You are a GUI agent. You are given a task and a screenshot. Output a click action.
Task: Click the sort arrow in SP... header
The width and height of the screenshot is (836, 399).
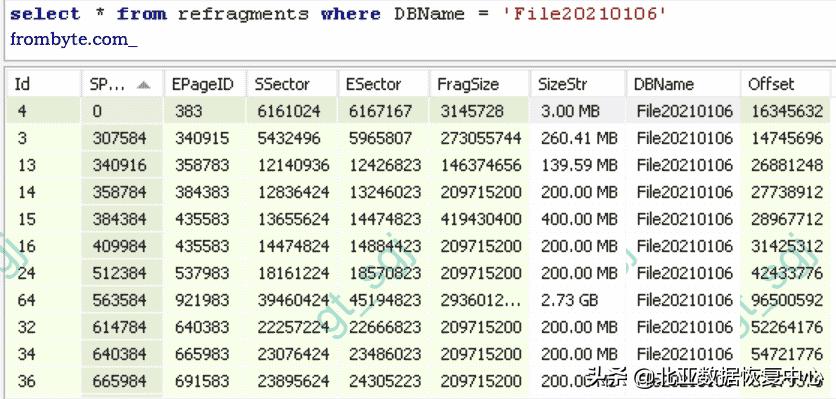[x=143, y=85]
